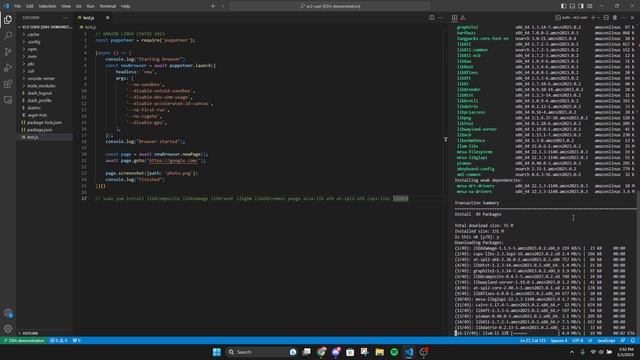
Task: Open Spotify from taskbar
Action: pyautogui.click(x=394, y=352)
